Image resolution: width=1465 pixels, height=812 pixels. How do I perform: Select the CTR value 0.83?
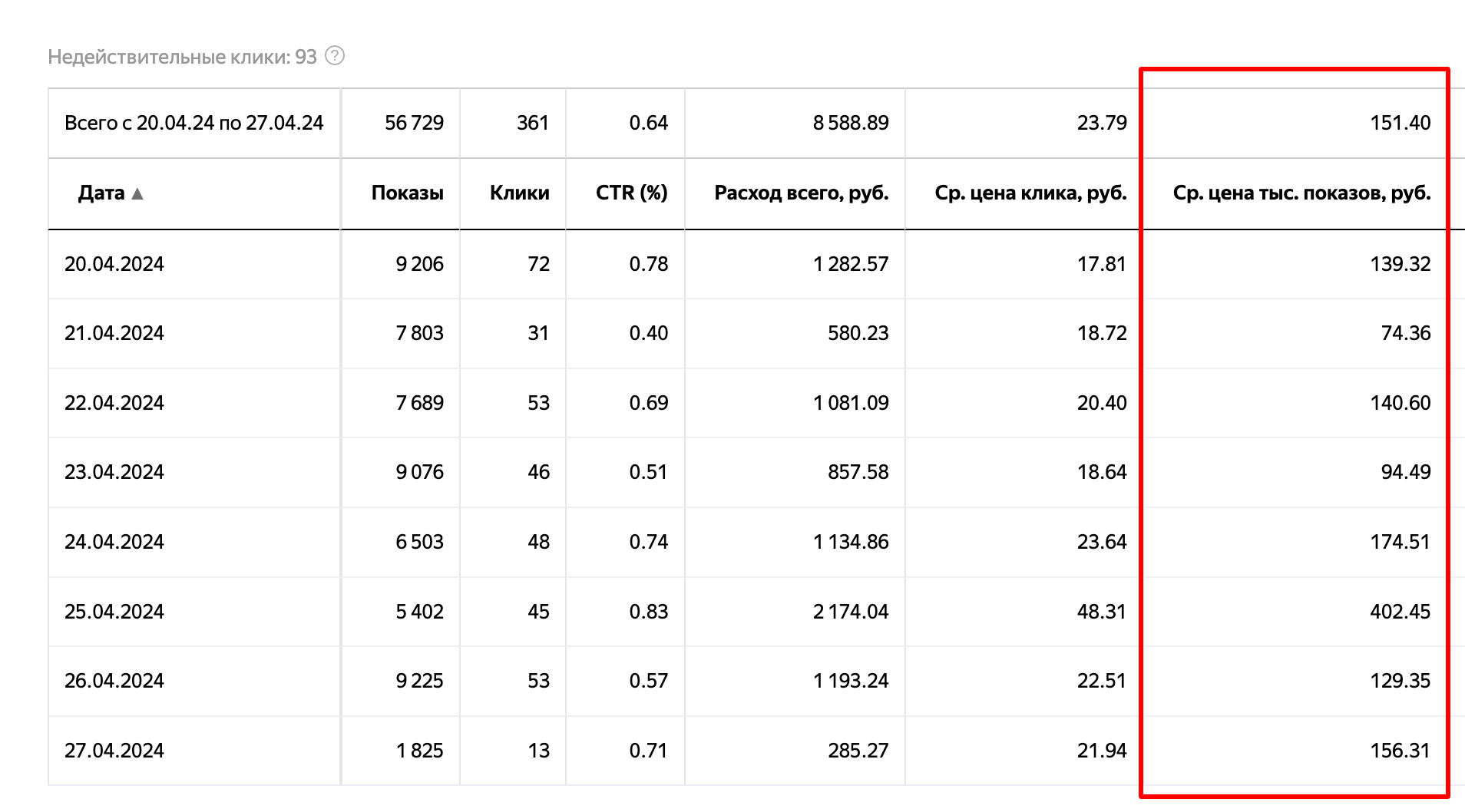[648, 612]
